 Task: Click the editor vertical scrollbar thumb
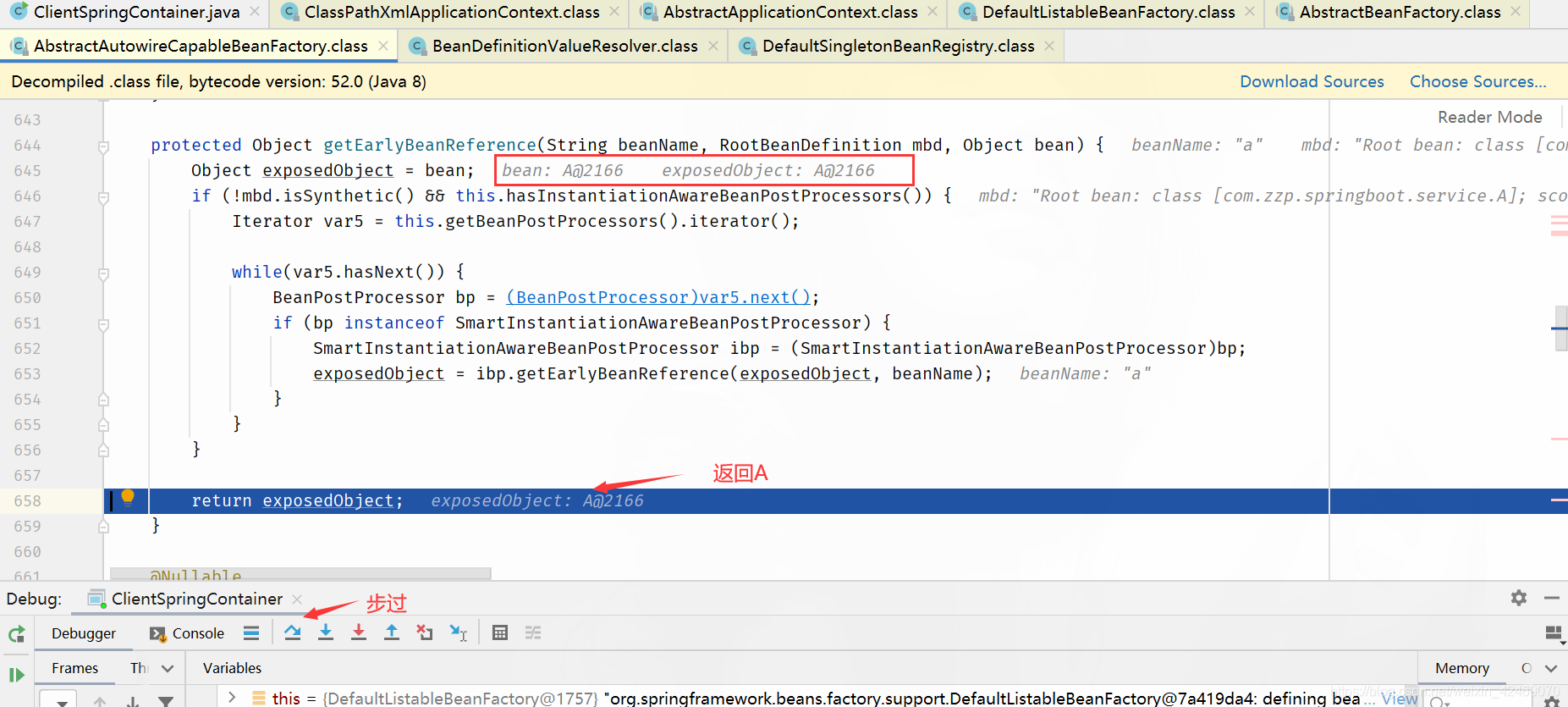tap(1561, 327)
